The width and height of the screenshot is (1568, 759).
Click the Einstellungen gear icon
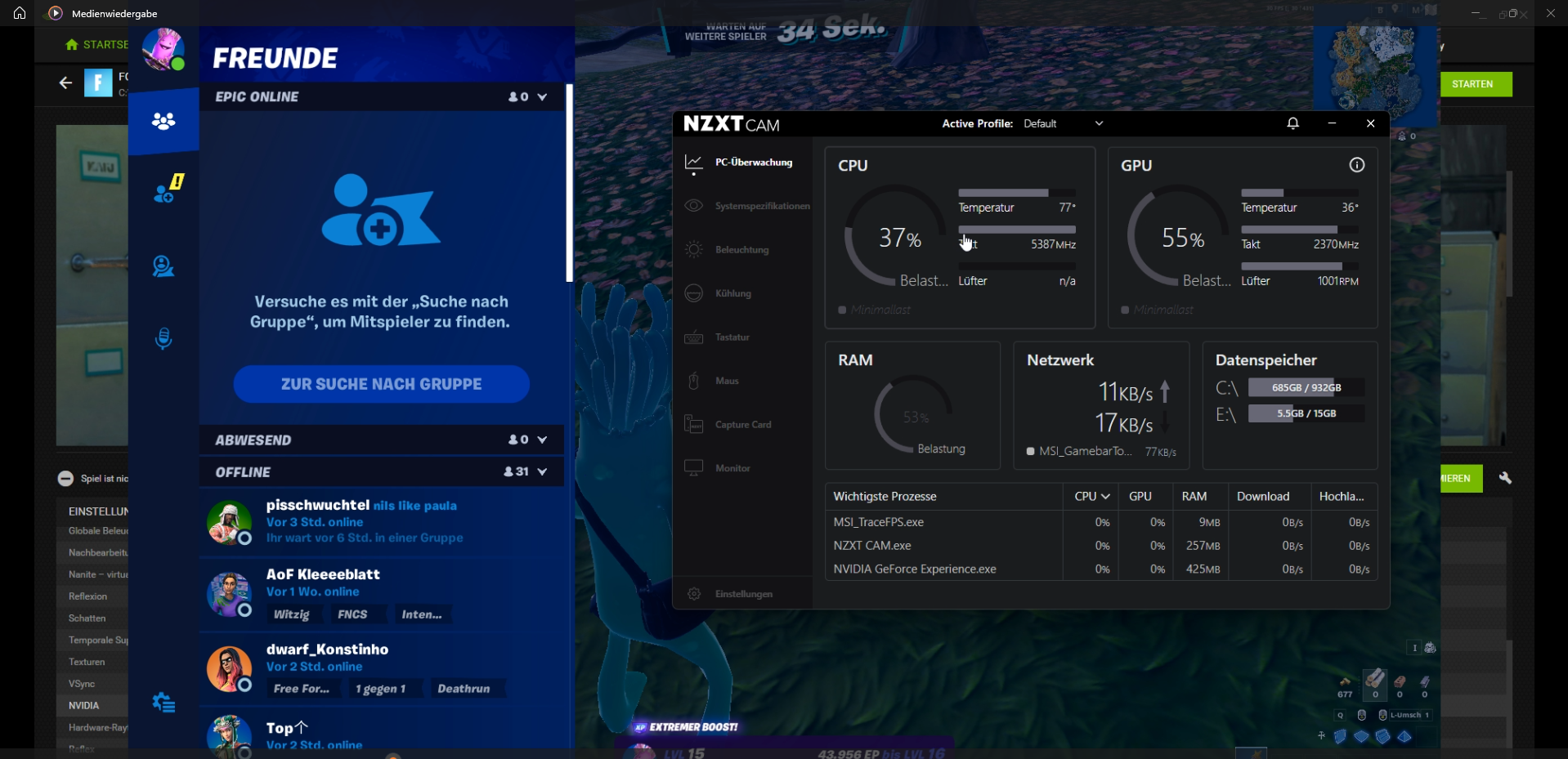click(694, 594)
